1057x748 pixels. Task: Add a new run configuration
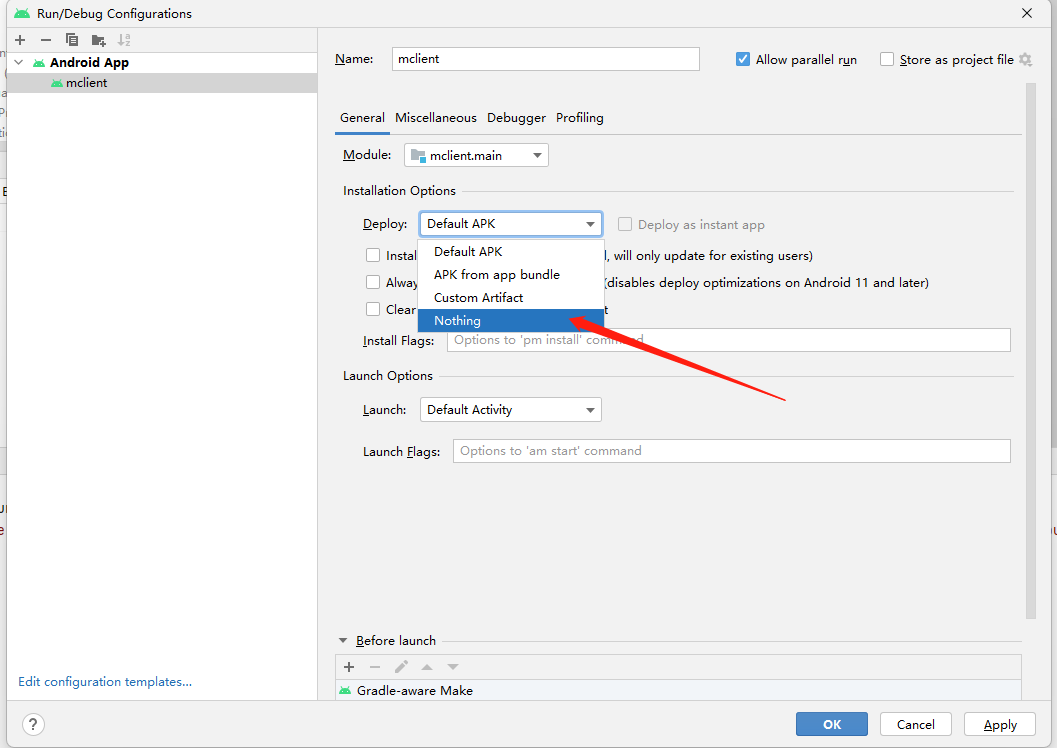click(x=20, y=40)
